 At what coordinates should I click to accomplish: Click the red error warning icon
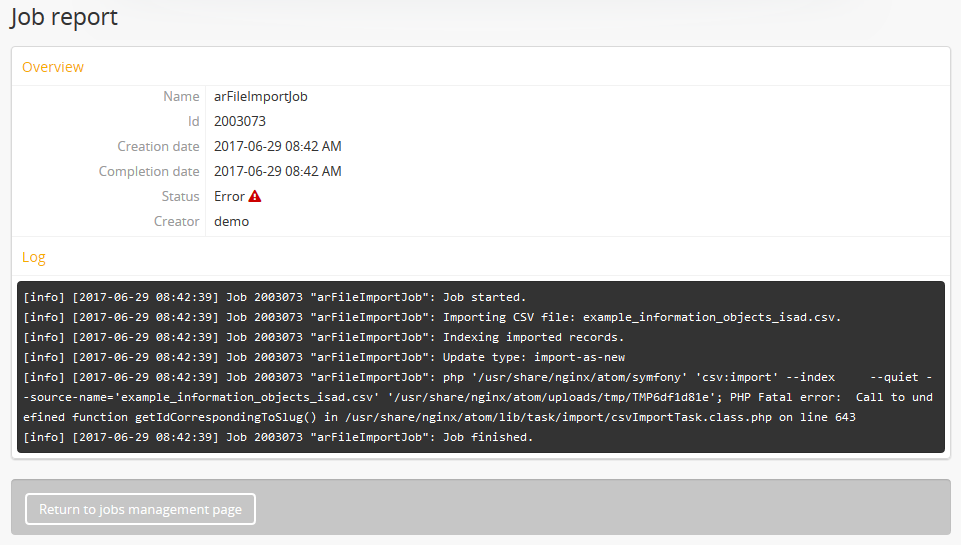coord(255,197)
